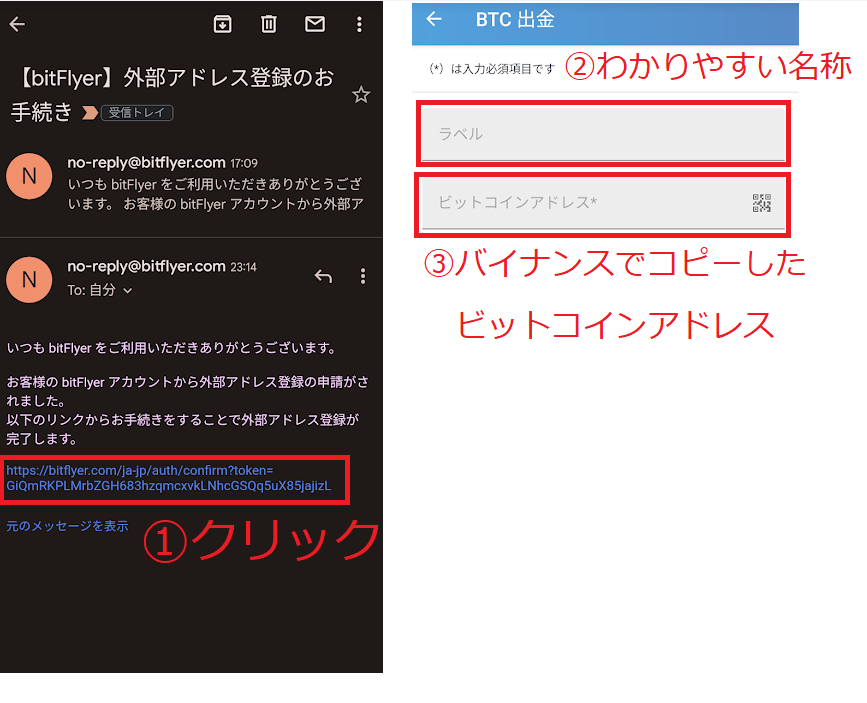Delete the email with trash icon

[x=269, y=24]
